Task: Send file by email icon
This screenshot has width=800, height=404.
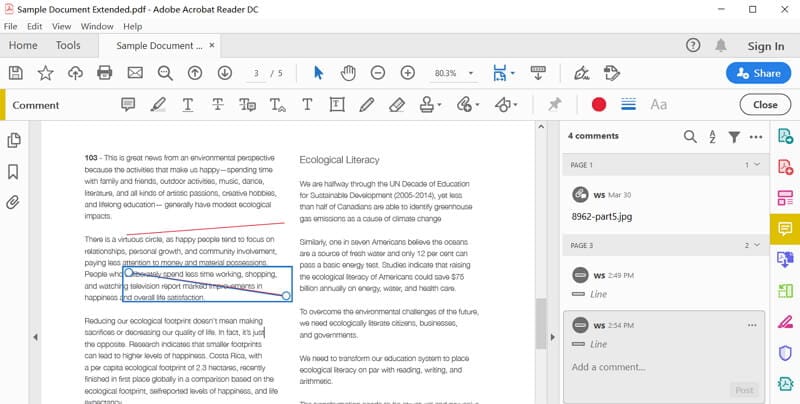Action: (135, 73)
